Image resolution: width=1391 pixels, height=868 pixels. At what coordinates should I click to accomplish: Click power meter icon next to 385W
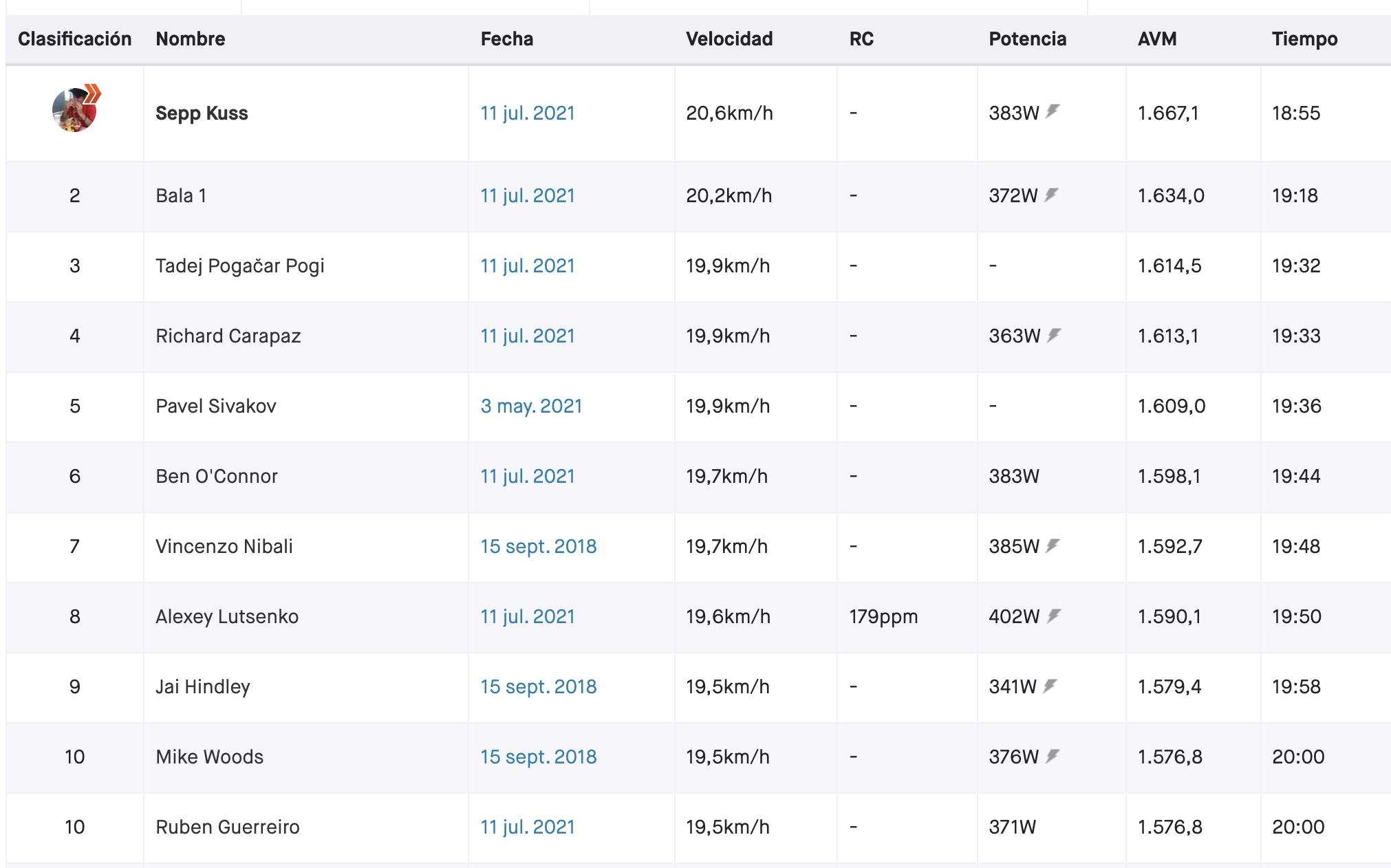1053,546
